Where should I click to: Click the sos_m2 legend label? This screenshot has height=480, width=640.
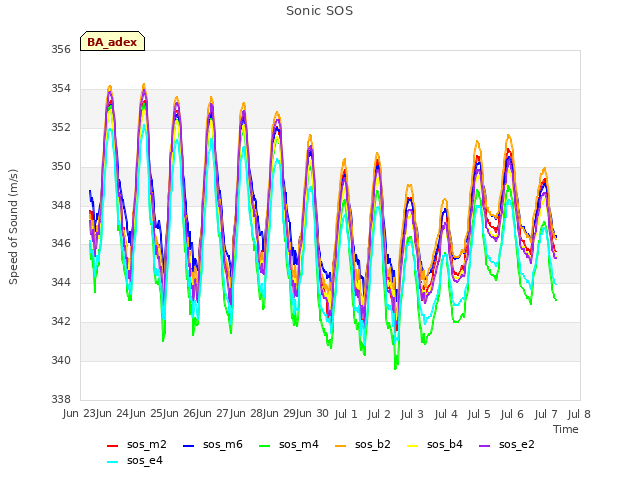[x=147, y=444]
